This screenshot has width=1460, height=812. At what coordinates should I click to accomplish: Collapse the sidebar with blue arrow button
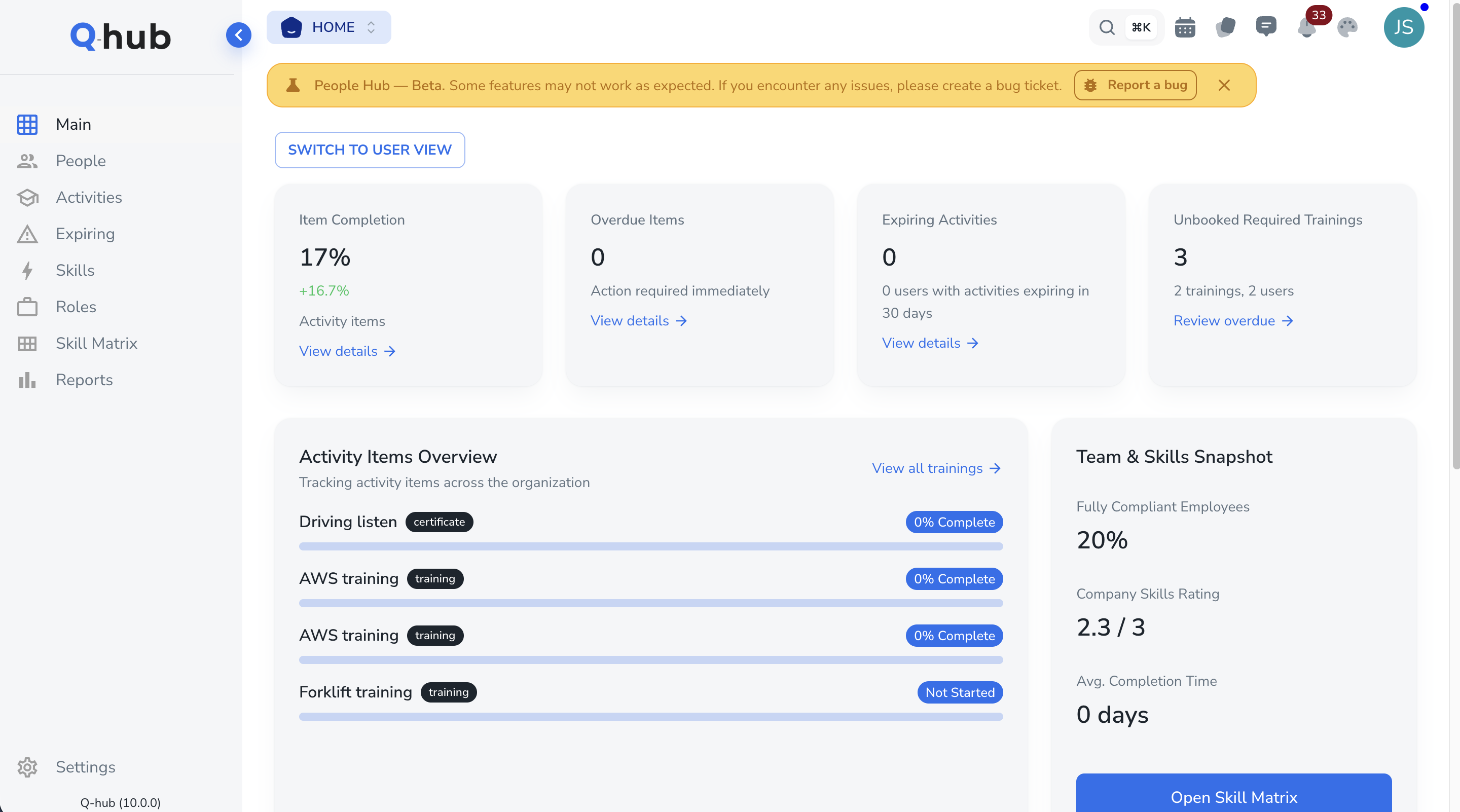point(239,35)
